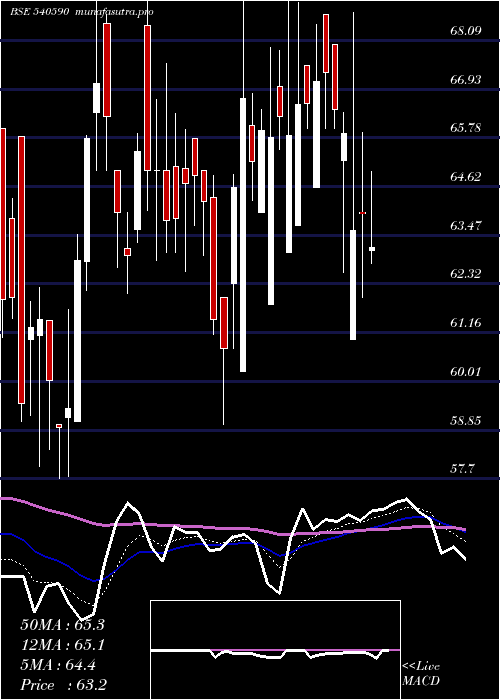This screenshot has height=700, width=500.
Task: Click the munafasutra.pro site label
Action: (114, 12)
